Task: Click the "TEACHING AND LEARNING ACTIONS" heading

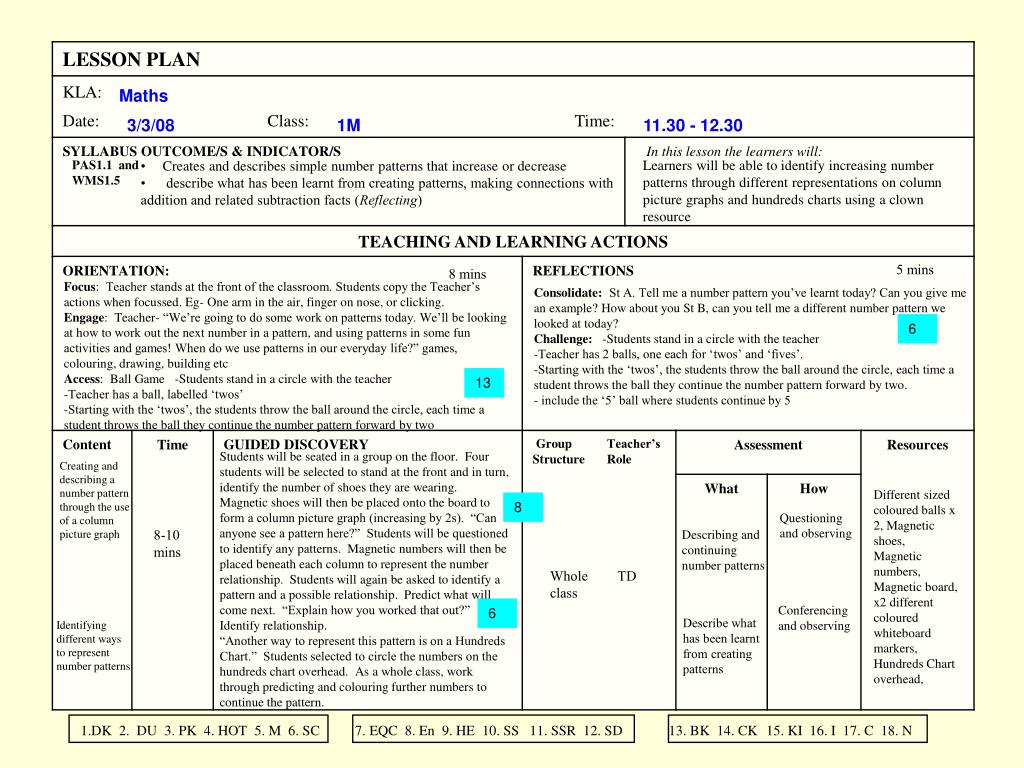Action: (513, 242)
